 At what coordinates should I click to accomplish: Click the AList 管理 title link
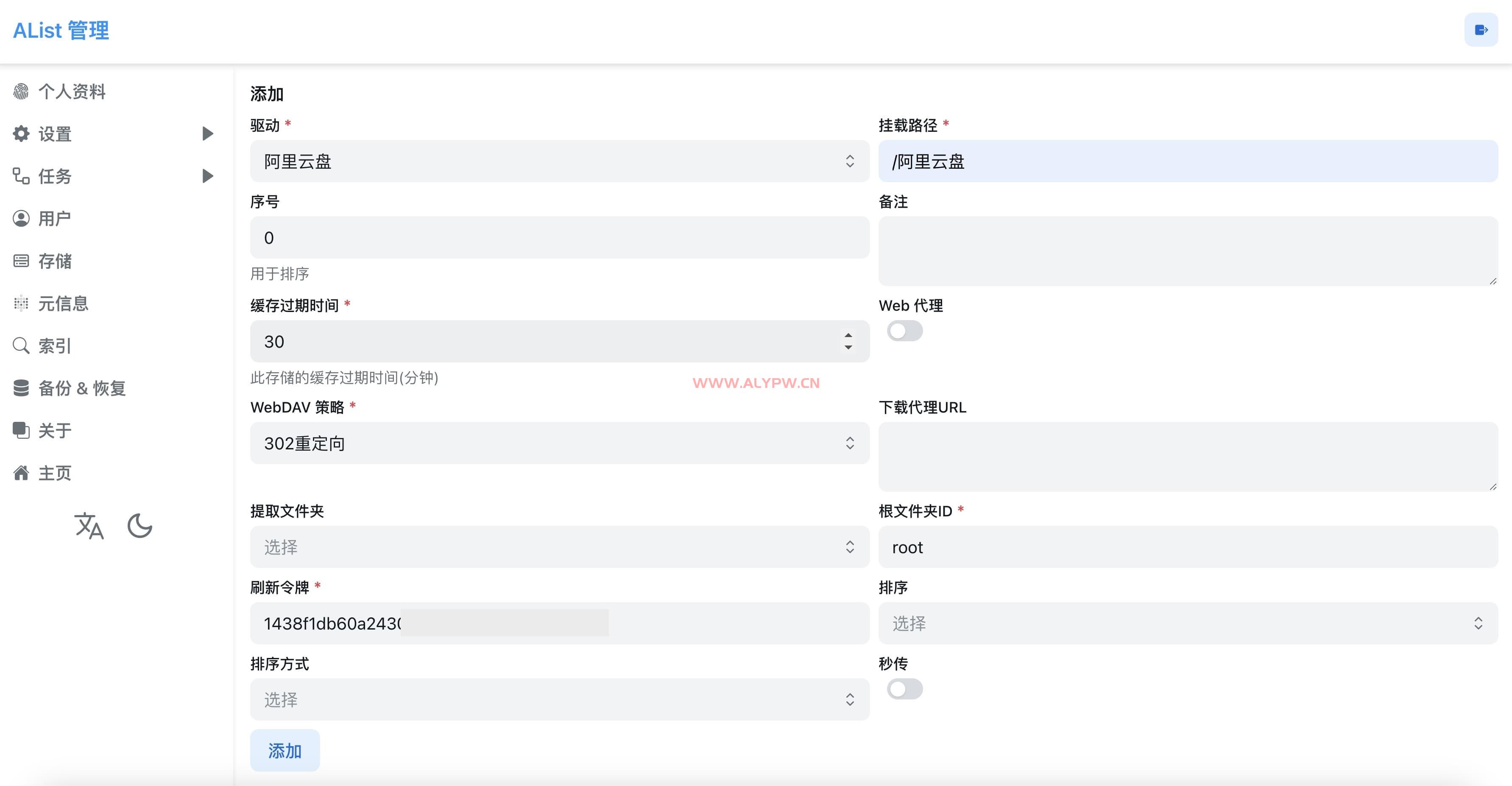pyautogui.click(x=61, y=31)
